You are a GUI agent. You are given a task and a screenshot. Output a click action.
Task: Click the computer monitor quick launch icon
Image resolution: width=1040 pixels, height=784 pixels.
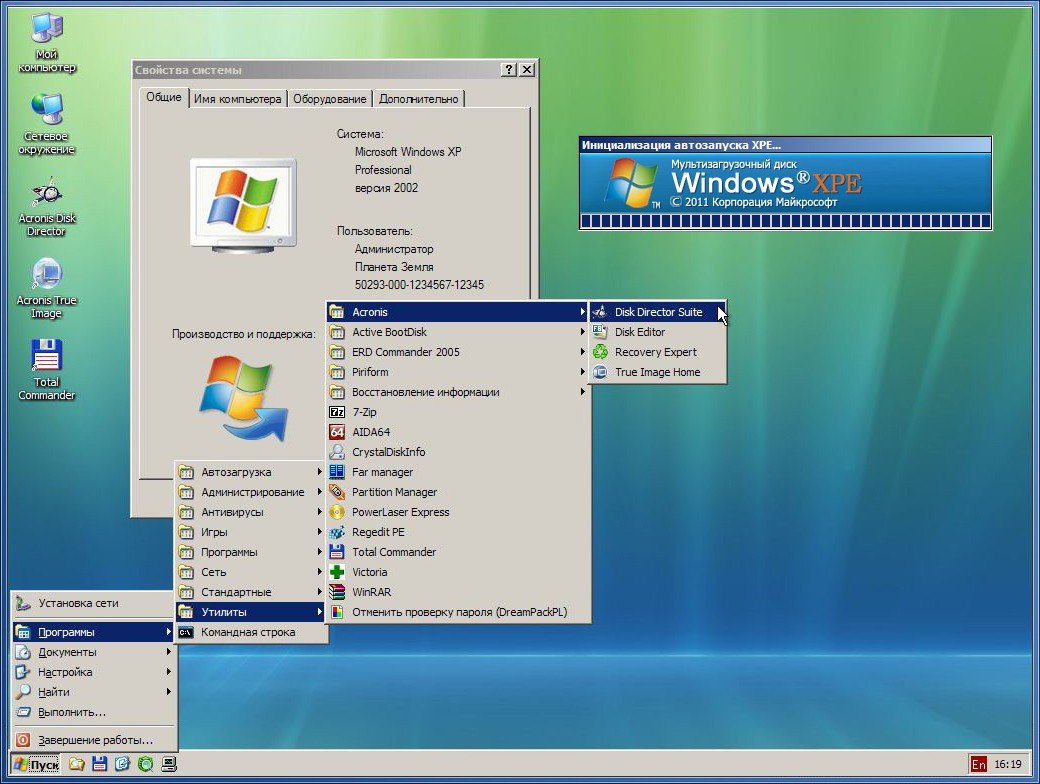pyautogui.click(x=168, y=765)
